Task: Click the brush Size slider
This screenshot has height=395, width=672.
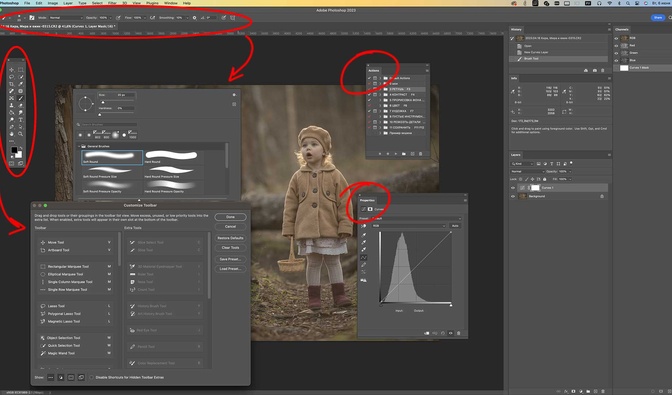Action: pyautogui.click(x=117, y=101)
